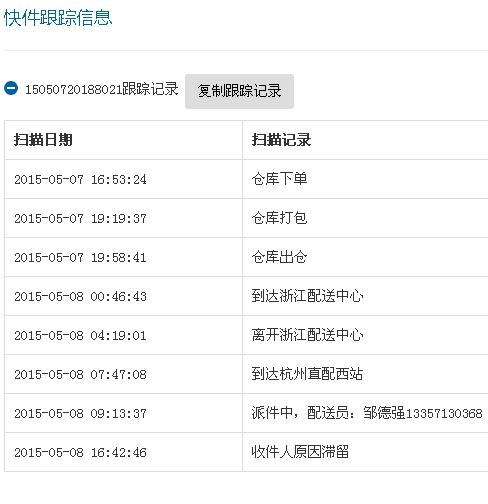Select the 仓库打包 record
The image size is (488, 504).
[x=279, y=218]
